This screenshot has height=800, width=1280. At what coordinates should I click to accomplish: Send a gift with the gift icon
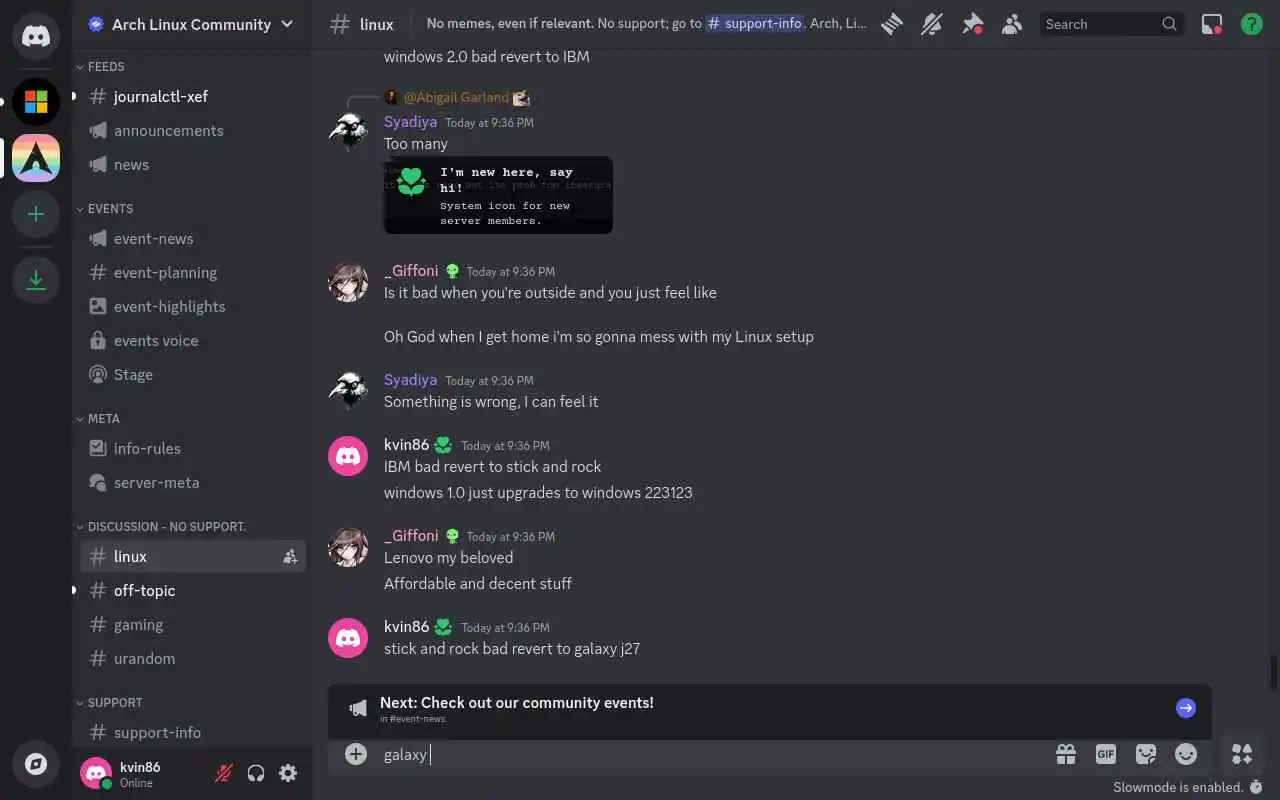(1066, 754)
